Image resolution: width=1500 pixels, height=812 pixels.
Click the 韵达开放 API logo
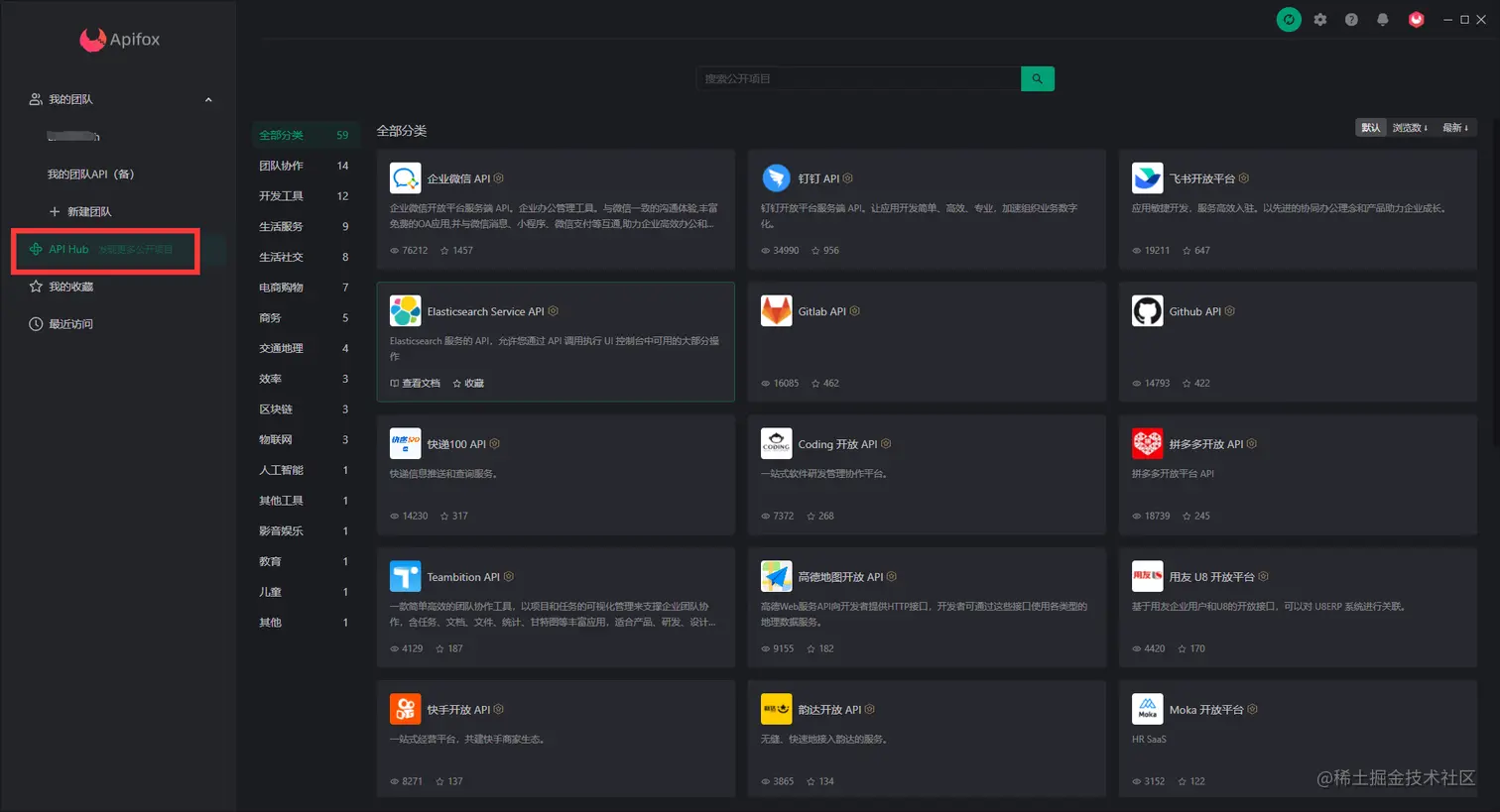click(777, 710)
